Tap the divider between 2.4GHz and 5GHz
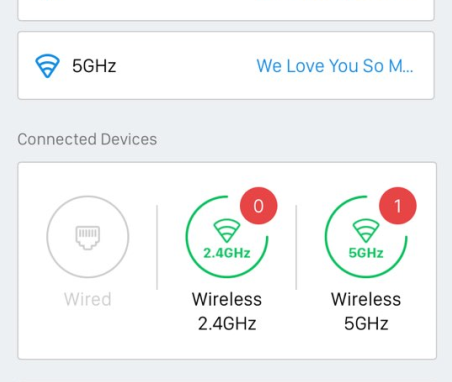Image resolution: width=452 pixels, height=382 pixels. click(296, 247)
